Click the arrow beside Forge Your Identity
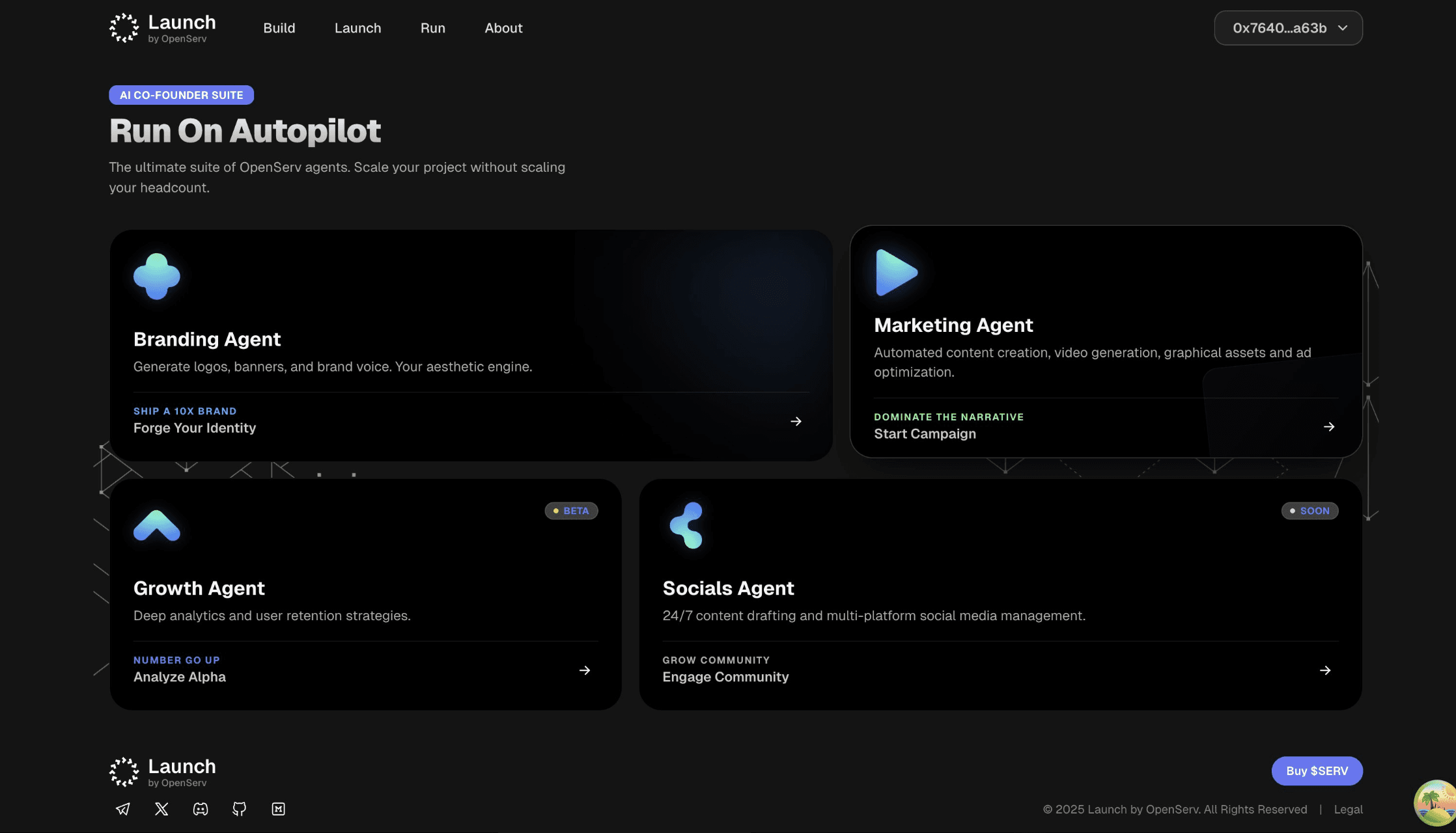This screenshot has height=833, width=1456. click(796, 422)
